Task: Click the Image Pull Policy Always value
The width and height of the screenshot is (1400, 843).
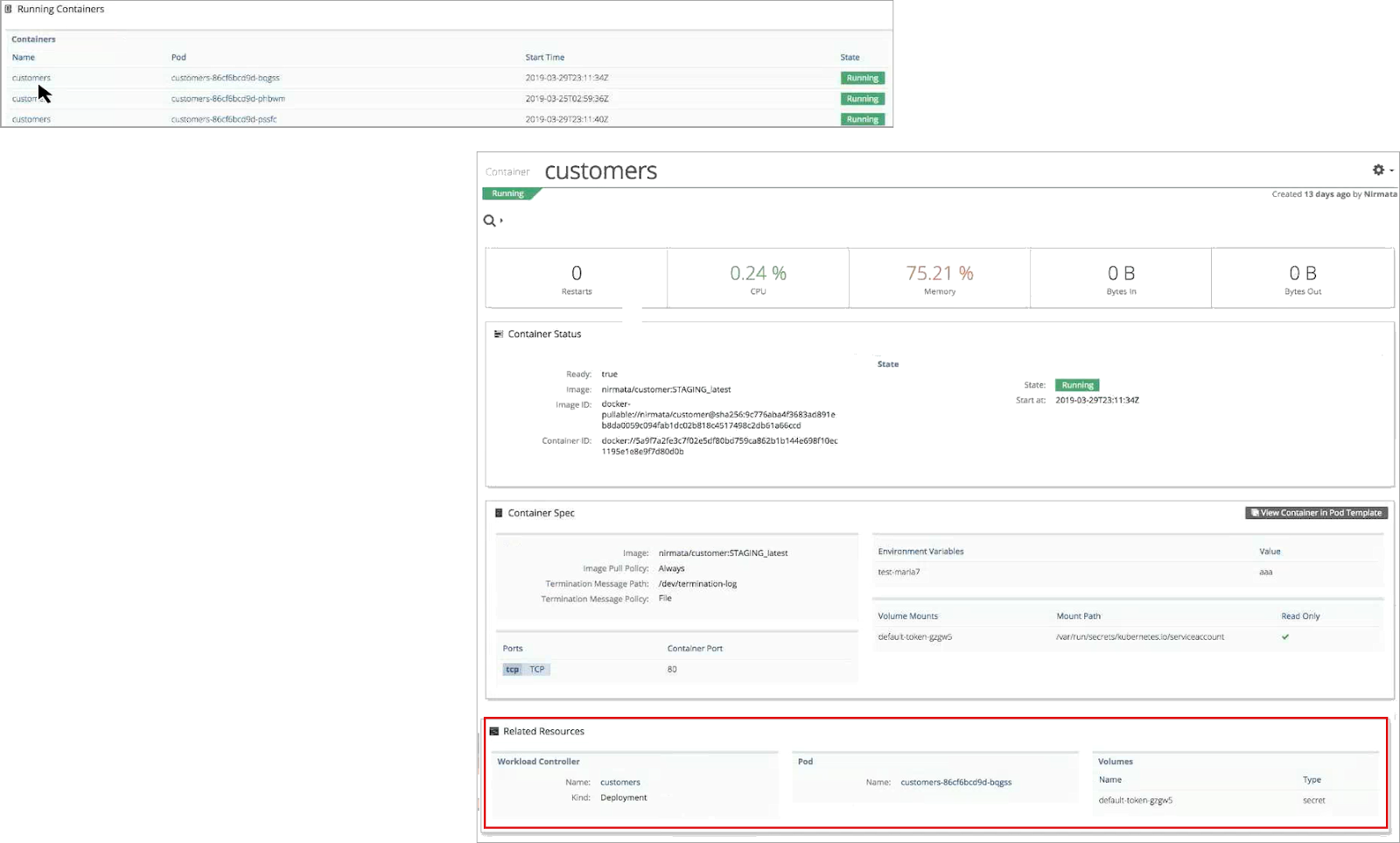Action: coord(671,569)
